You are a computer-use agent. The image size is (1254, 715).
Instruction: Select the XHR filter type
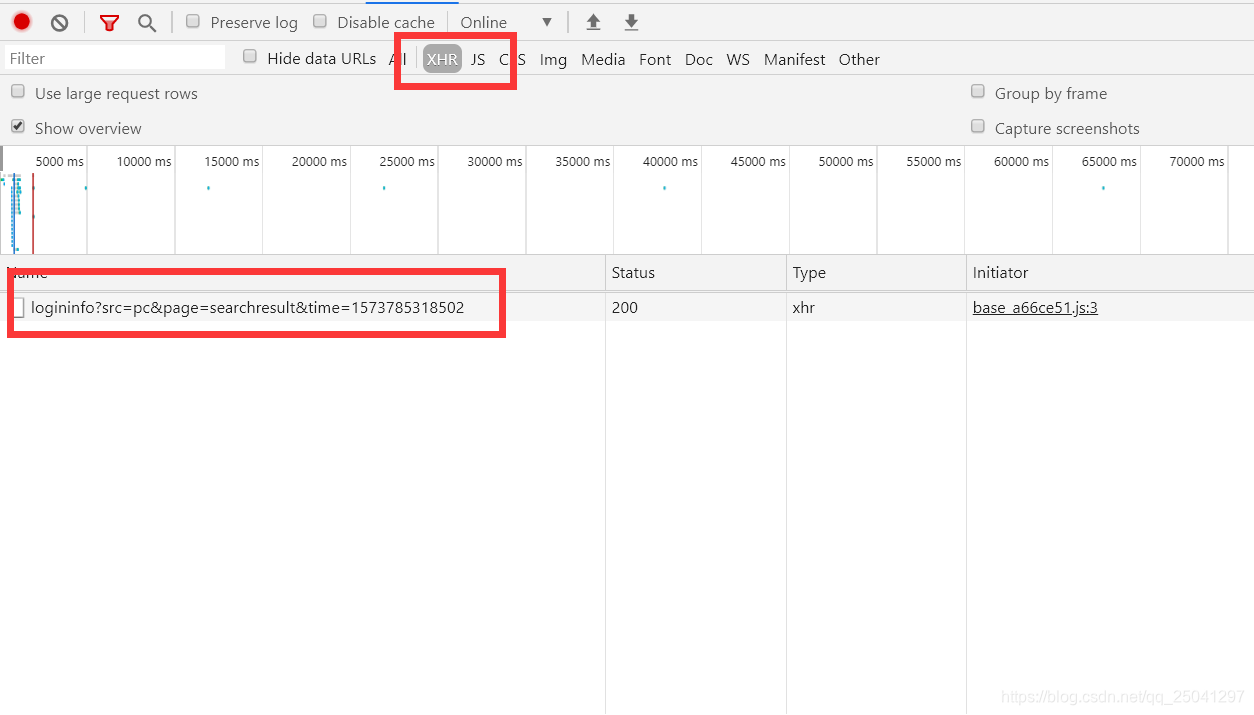pos(442,59)
